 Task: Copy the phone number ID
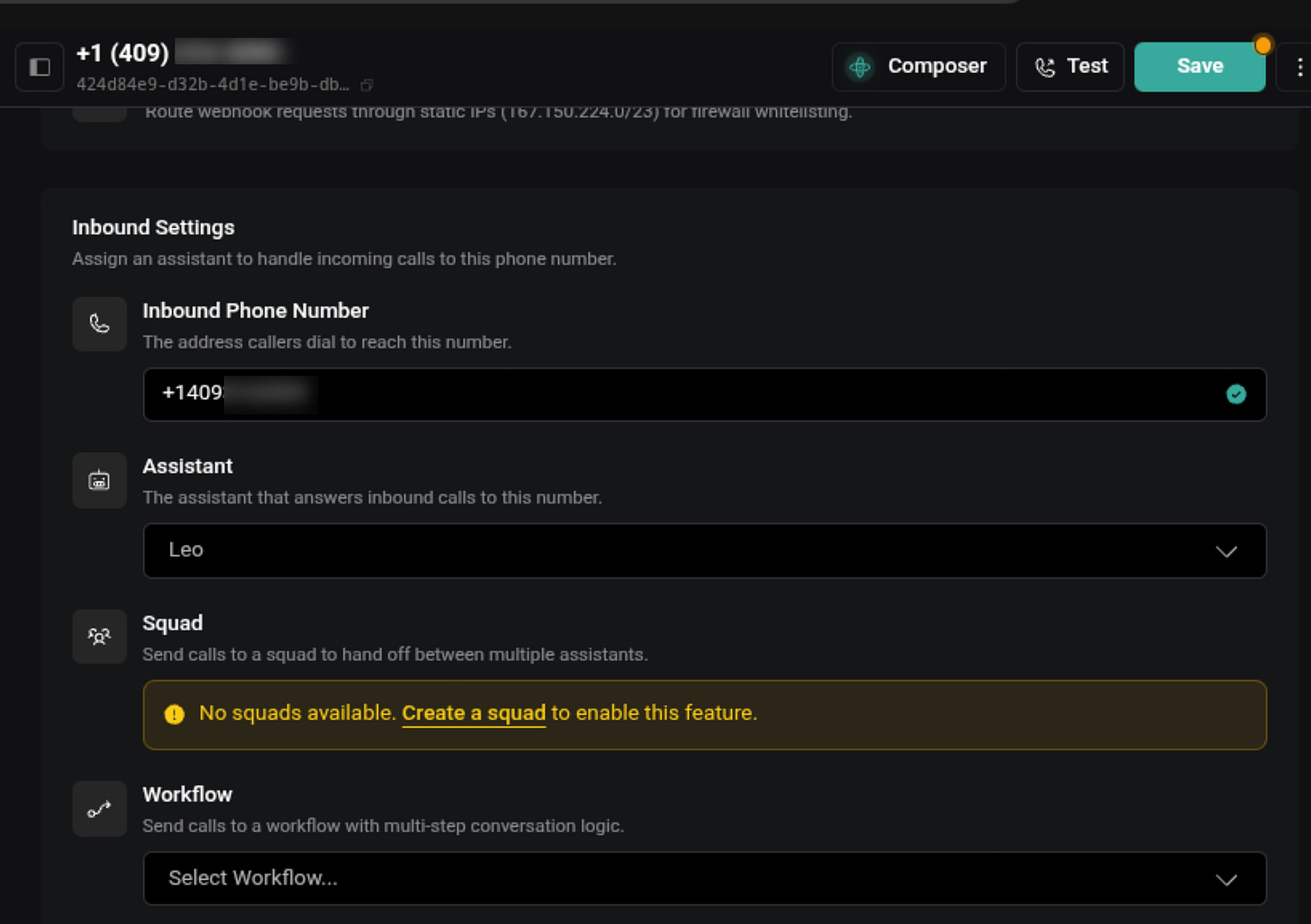tap(366, 86)
